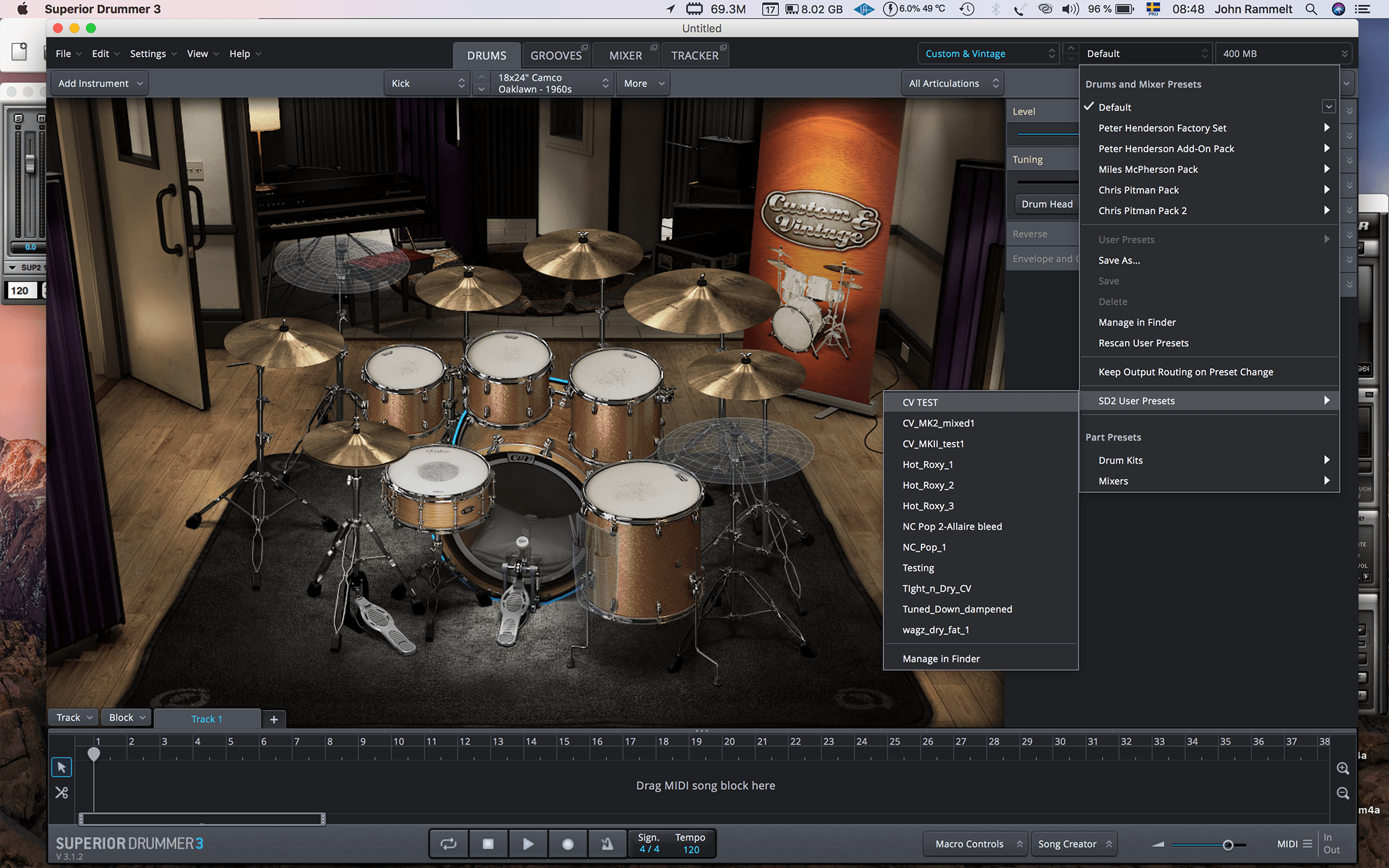Toggle the loop playback button
This screenshot has height=868, width=1389.
[448, 844]
